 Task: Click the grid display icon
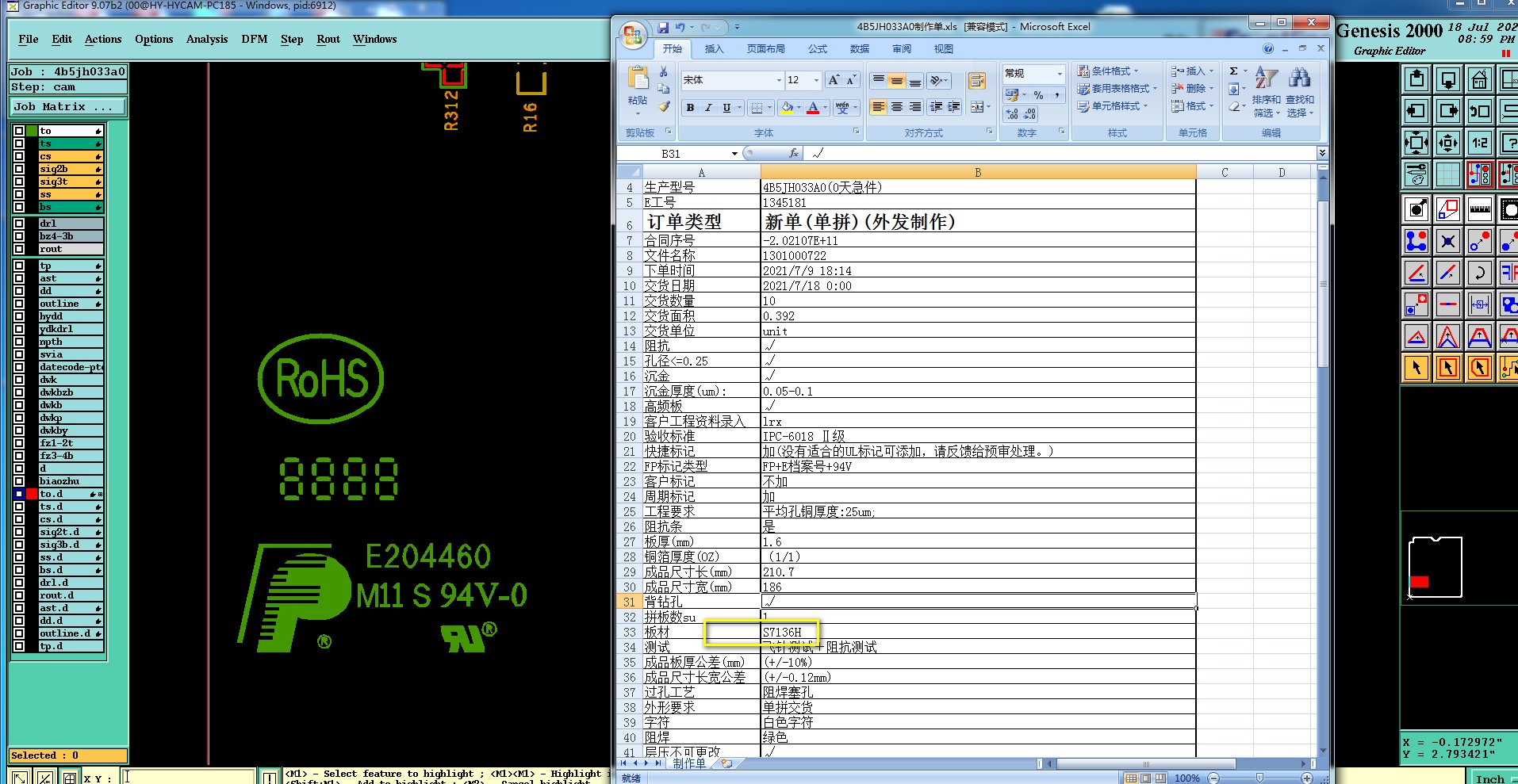pyautogui.click(x=1448, y=174)
